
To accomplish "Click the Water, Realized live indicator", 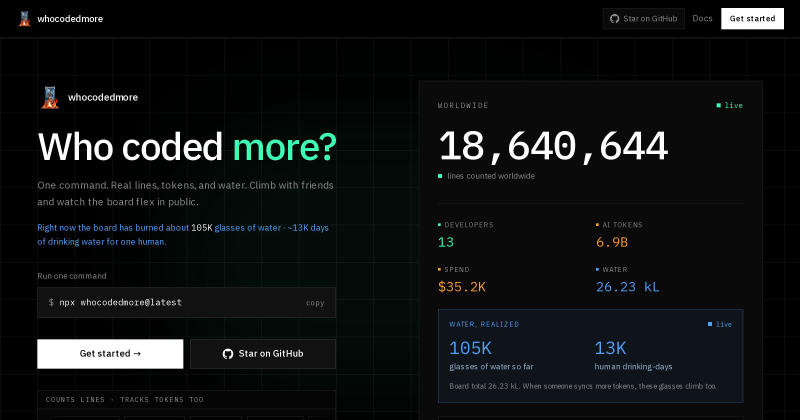I will point(719,324).
